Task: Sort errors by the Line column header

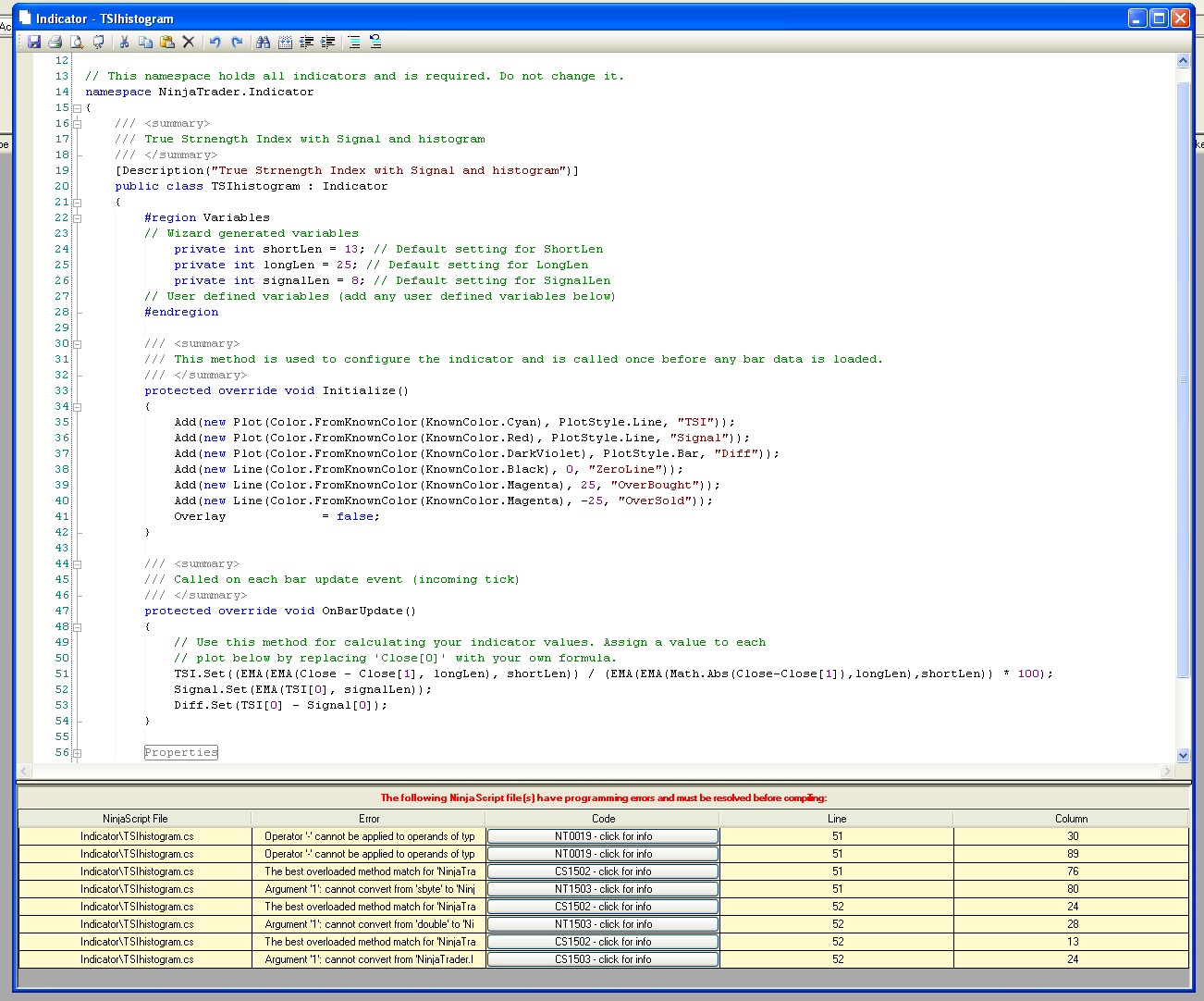Action: point(837,819)
